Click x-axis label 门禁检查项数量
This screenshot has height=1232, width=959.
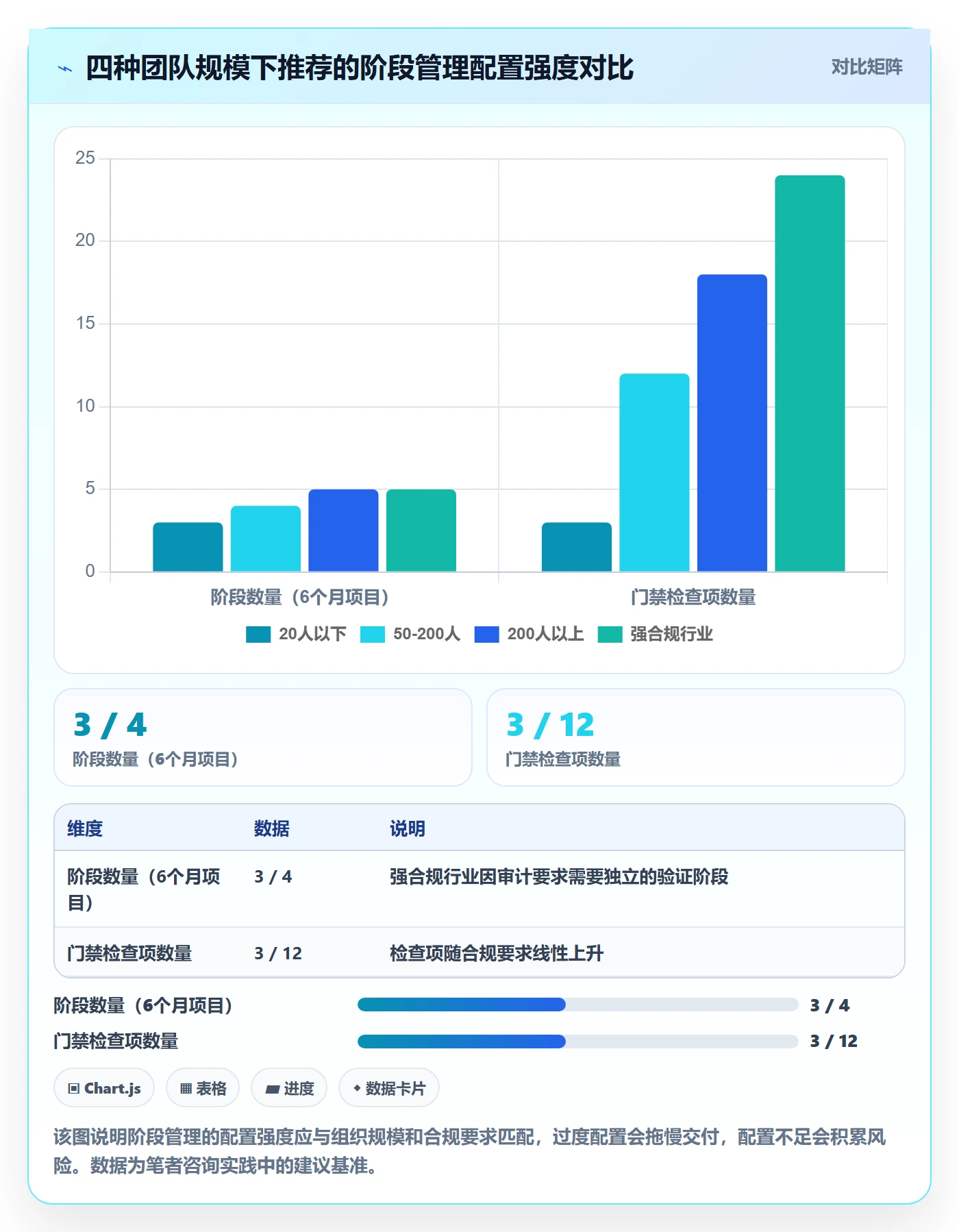[x=693, y=597]
